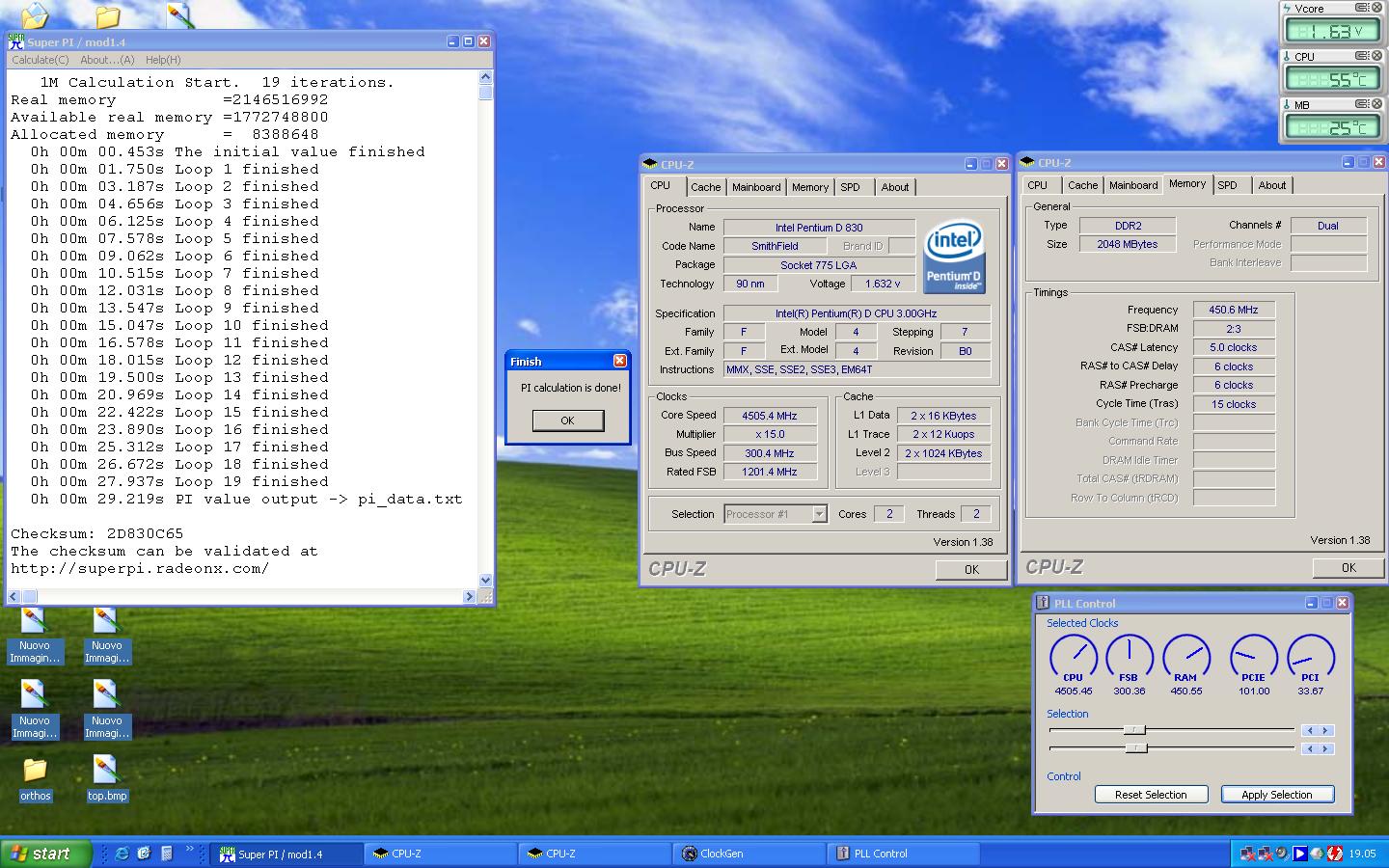Open the Processor #1 selection dropdown
The image size is (1389, 868).
point(819,514)
